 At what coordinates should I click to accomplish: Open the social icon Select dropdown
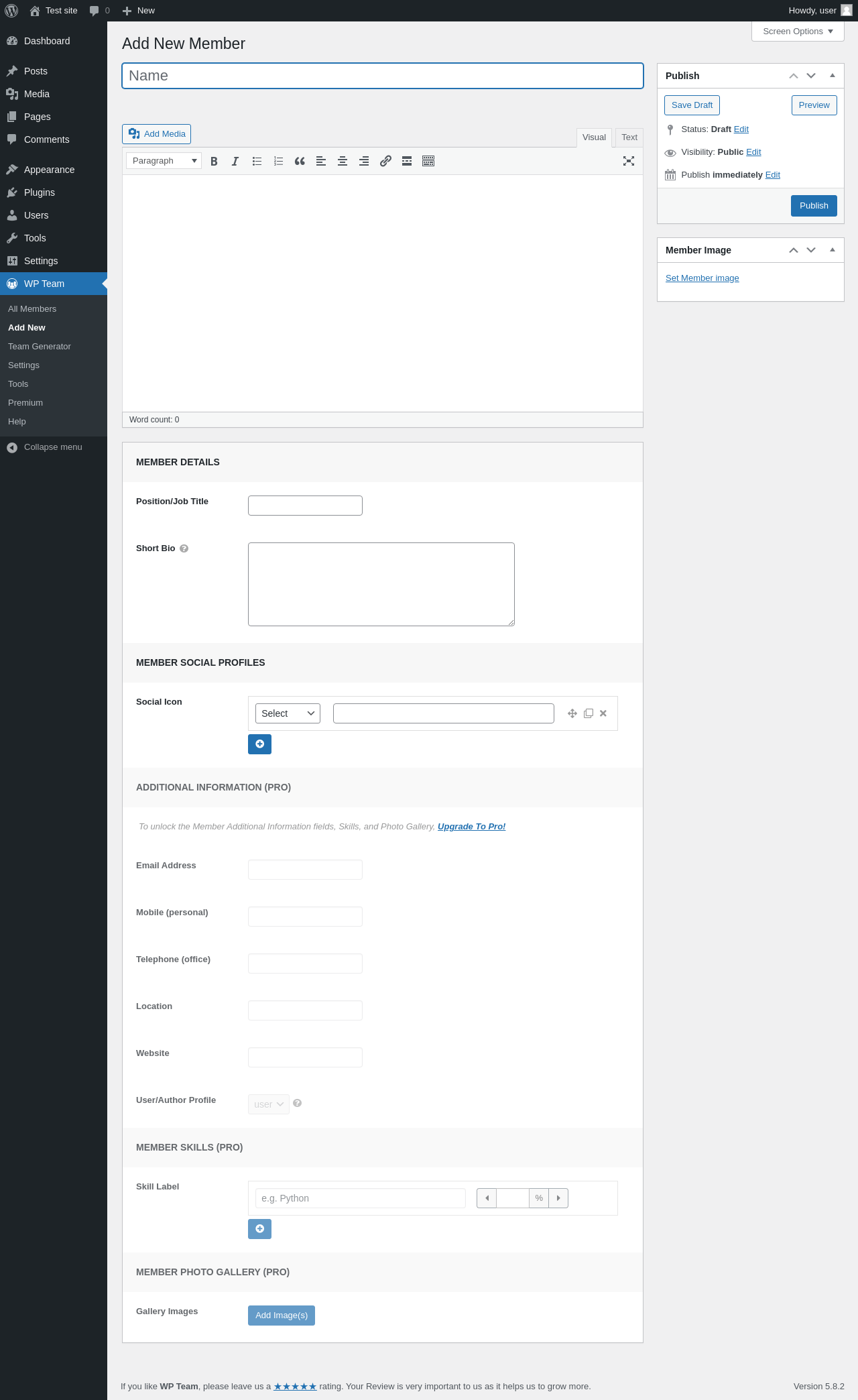(x=288, y=713)
